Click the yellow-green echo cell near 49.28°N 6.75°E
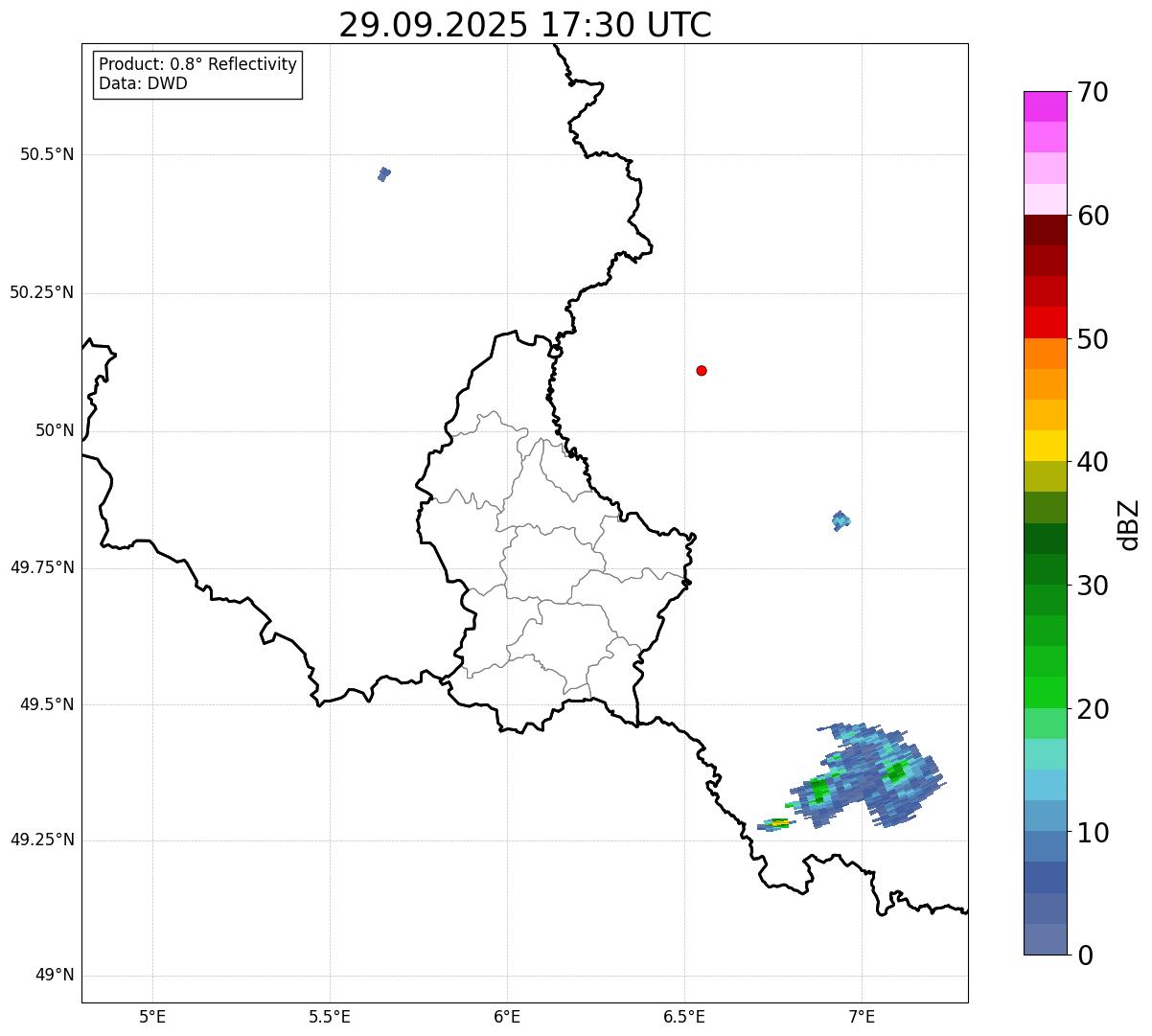 point(776,823)
